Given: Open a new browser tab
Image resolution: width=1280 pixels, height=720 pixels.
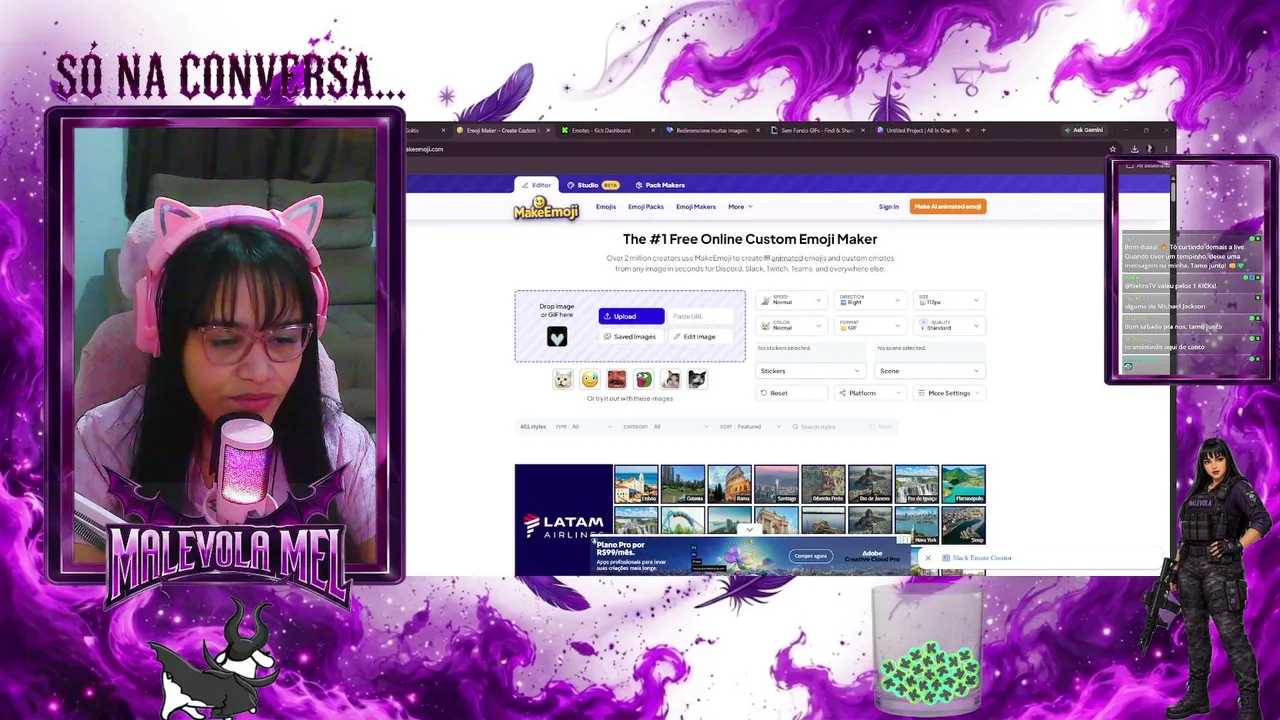Looking at the screenshot, I should click(x=983, y=130).
